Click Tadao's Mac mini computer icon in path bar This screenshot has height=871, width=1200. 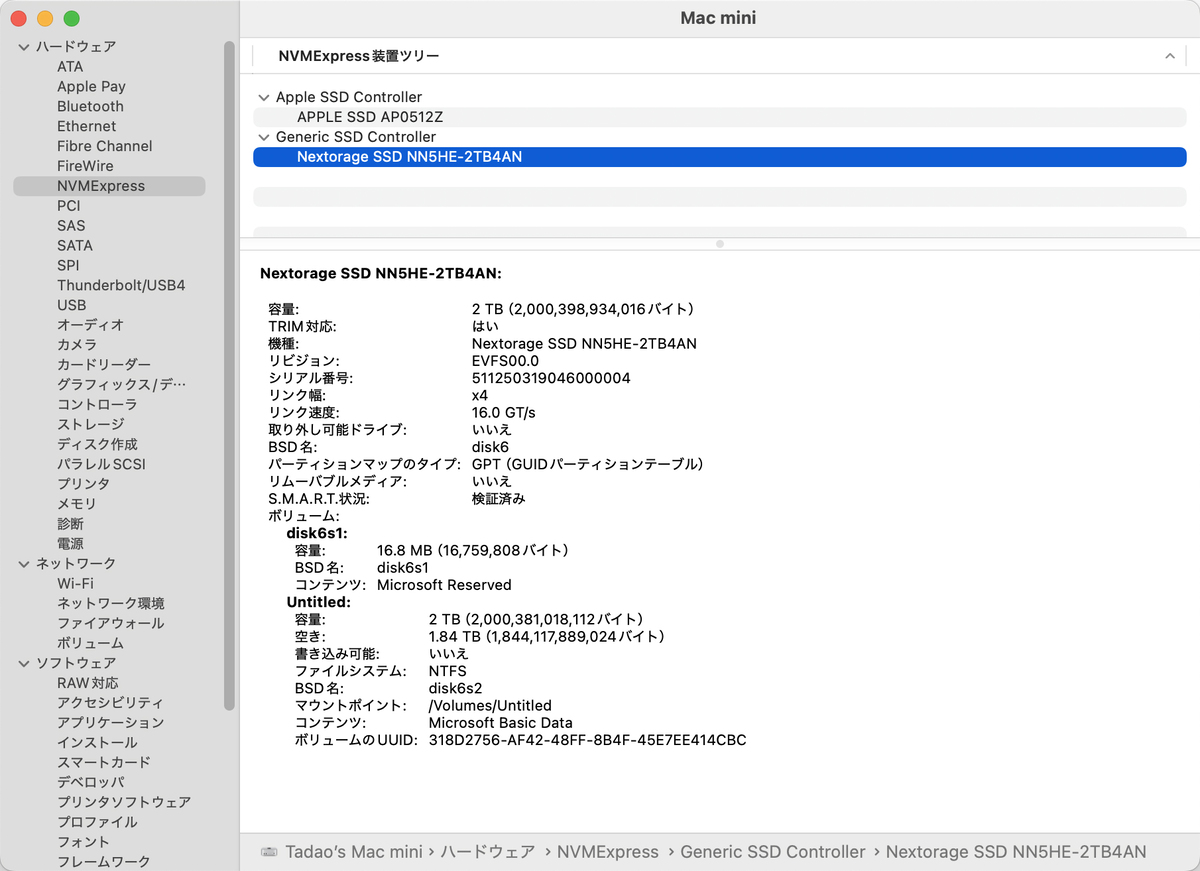pyautogui.click(x=269, y=852)
